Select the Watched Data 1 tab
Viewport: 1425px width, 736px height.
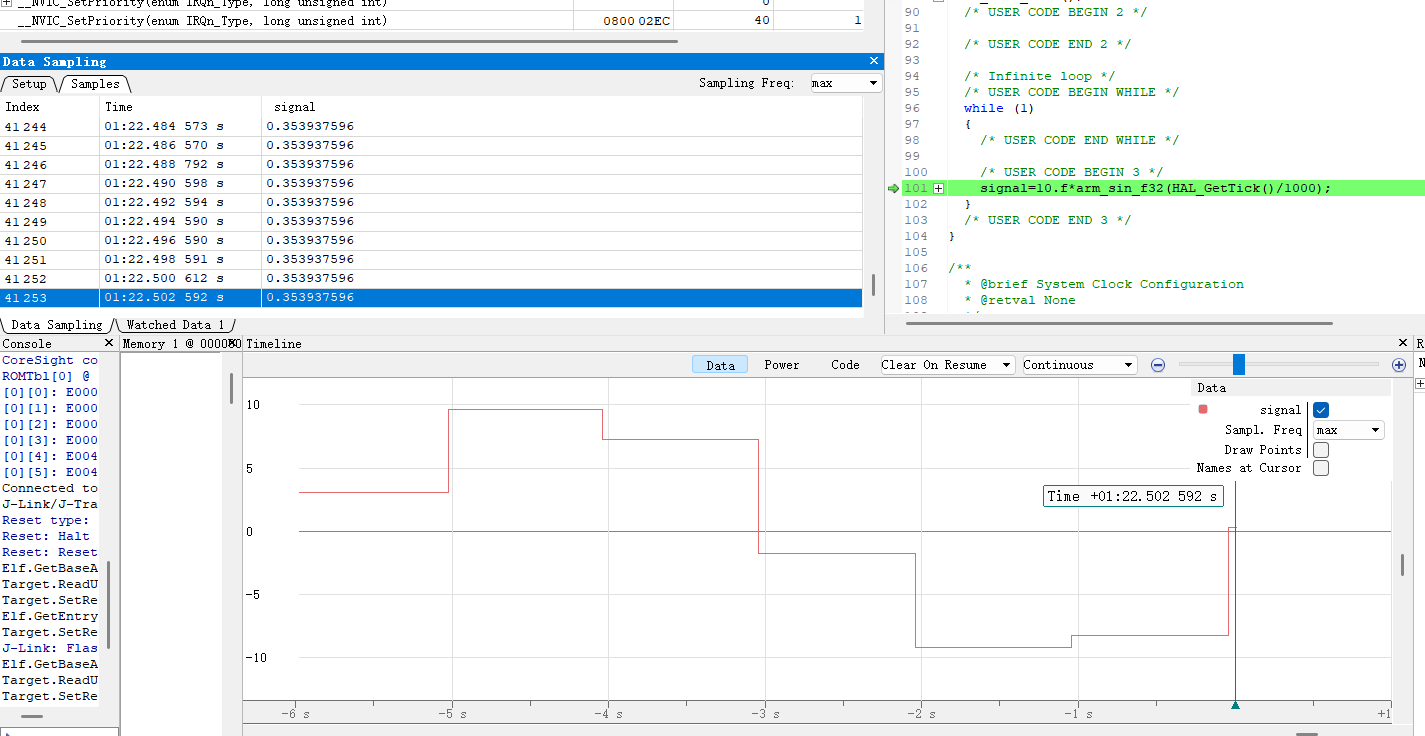pyautogui.click(x=175, y=325)
